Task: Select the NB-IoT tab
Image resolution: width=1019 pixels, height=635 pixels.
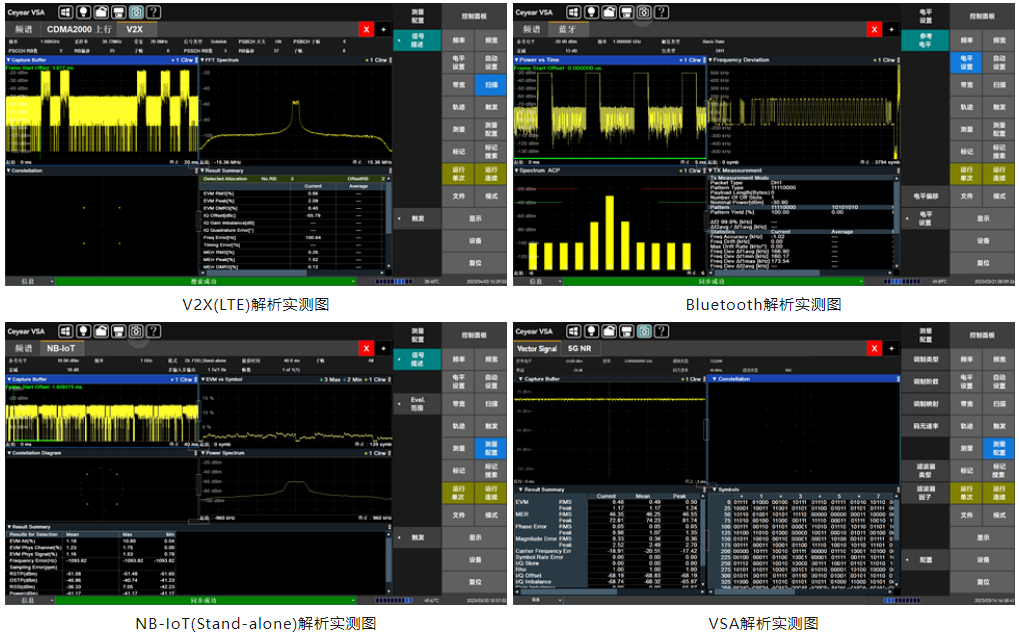Action: (x=61, y=348)
